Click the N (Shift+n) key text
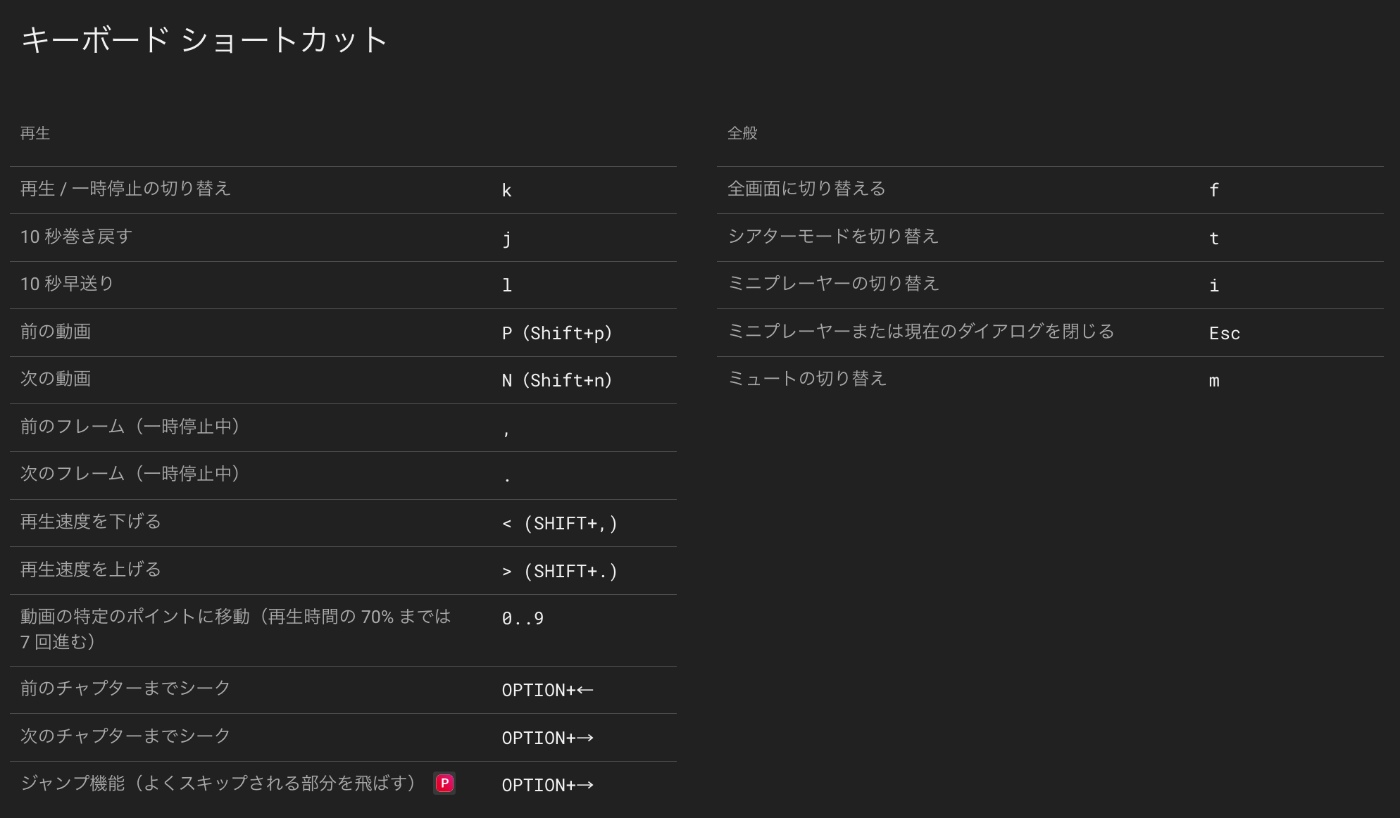This screenshot has width=1400, height=818. 557,380
